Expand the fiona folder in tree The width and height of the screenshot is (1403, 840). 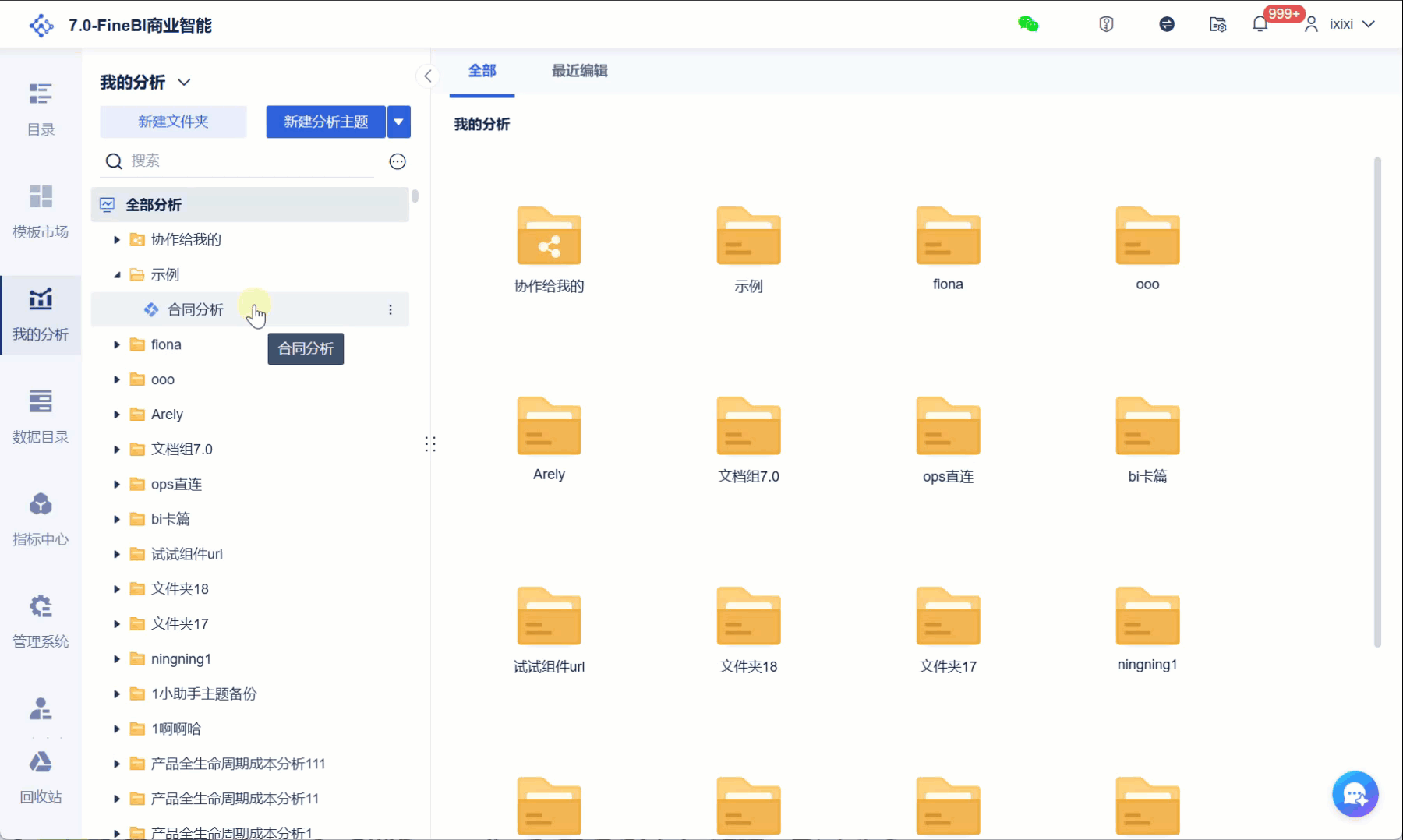pyautogui.click(x=117, y=344)
